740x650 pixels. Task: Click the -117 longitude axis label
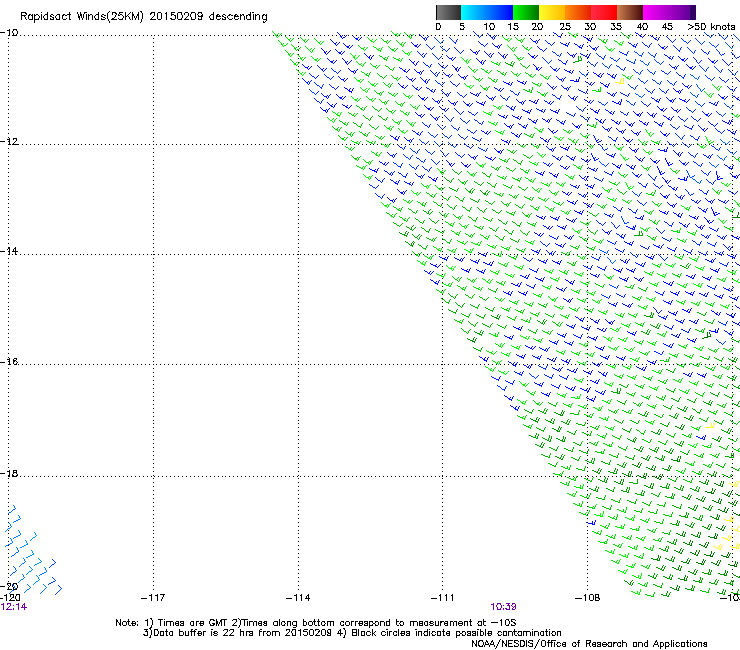tap(153, 598)
